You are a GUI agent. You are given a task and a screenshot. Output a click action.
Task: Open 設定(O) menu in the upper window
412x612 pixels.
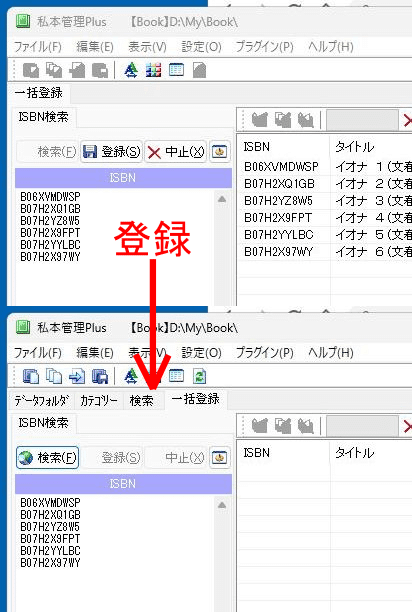click(201, 47)
